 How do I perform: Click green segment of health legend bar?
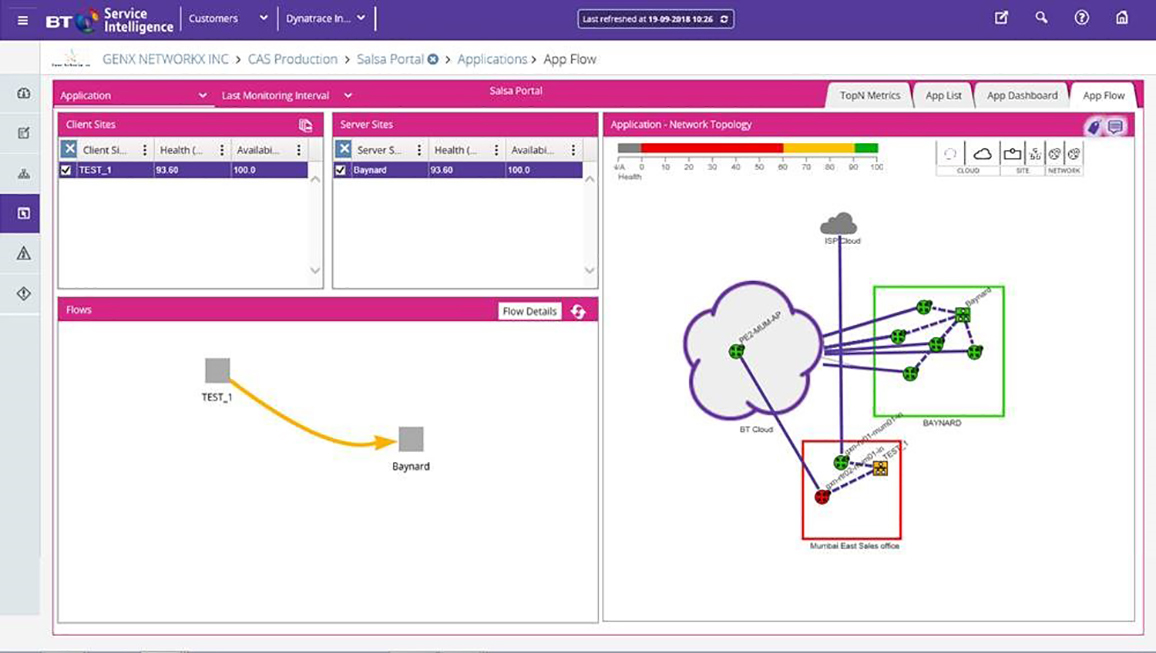(866, 148)
